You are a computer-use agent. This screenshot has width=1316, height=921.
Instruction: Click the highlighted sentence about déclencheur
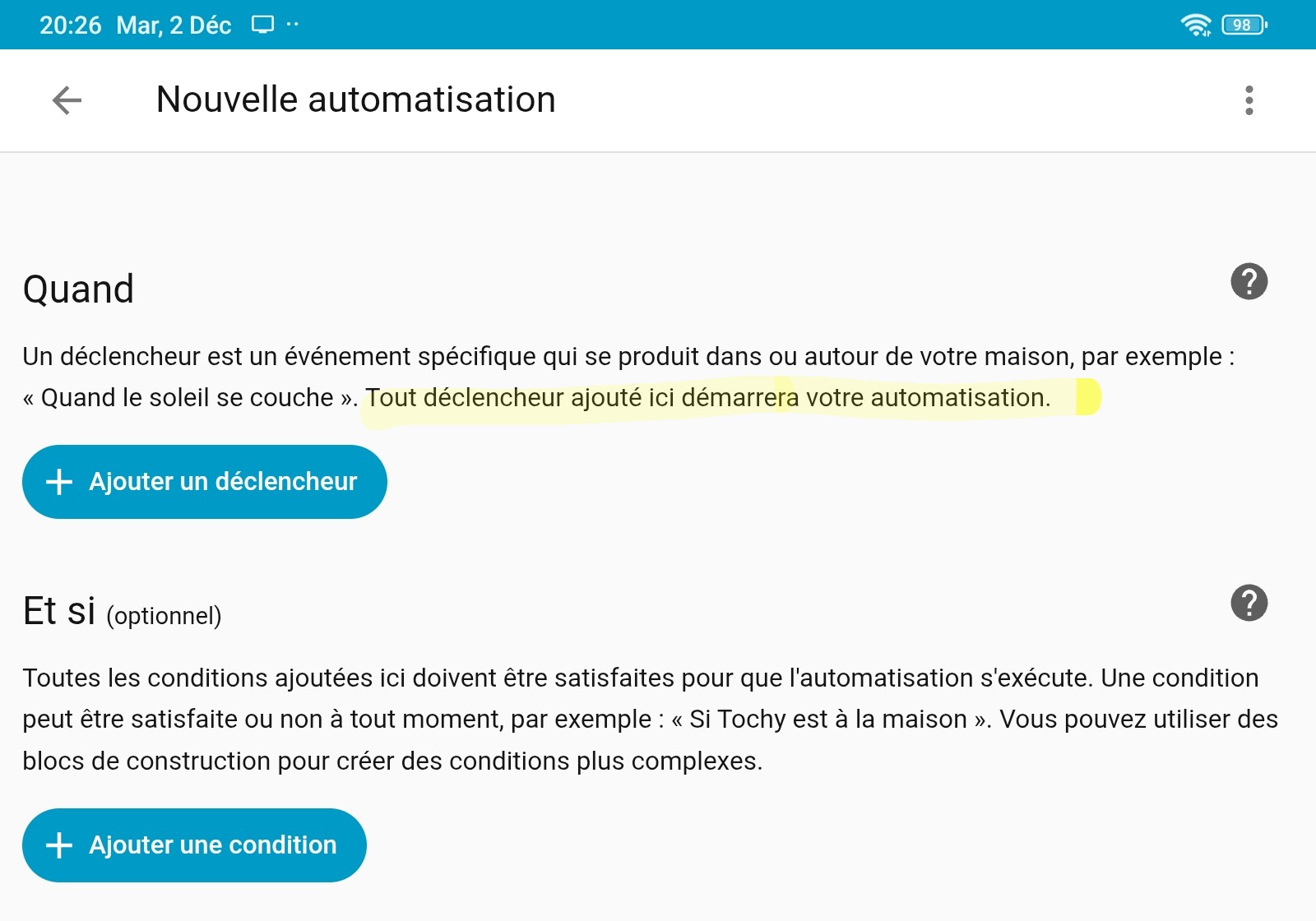click(x=707, y=398)
